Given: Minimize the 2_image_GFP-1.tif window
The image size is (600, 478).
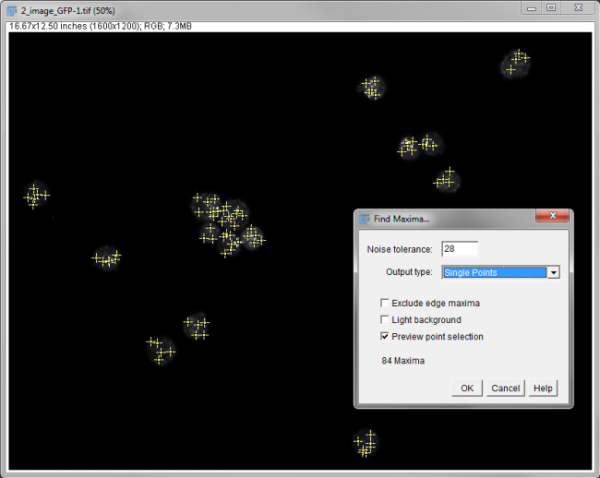Looking at the screenshot, I should pyautogui.click(x=529, y=8).
